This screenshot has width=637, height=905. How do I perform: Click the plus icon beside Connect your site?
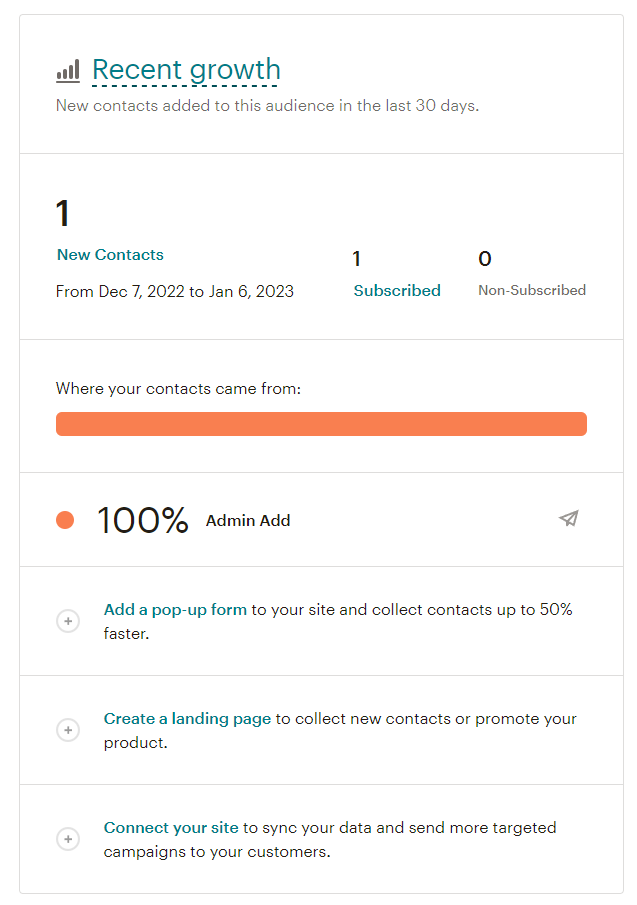(x=68, y=839)
